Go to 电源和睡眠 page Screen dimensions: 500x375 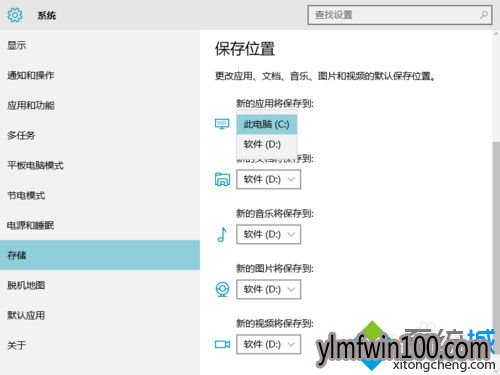pyautogui.click(x=100, y=225)
